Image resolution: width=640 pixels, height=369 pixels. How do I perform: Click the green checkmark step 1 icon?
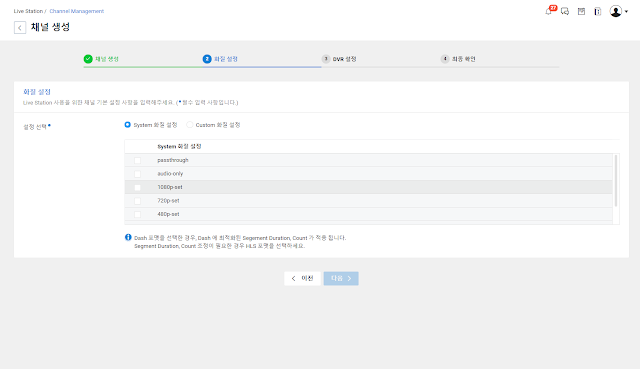(x=88, y=59)
